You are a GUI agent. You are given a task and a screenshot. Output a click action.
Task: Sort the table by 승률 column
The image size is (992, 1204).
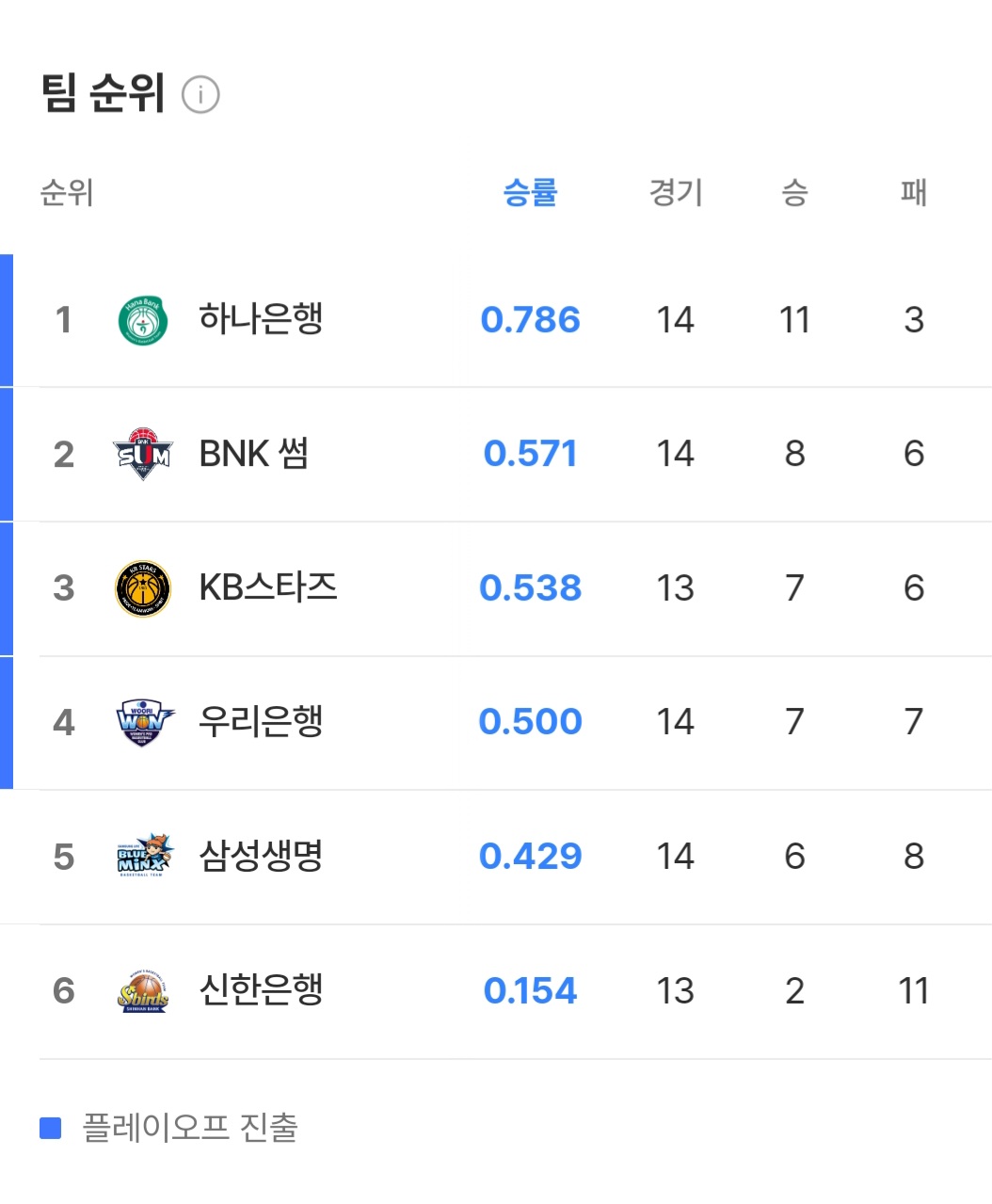(x=530, y=193)
